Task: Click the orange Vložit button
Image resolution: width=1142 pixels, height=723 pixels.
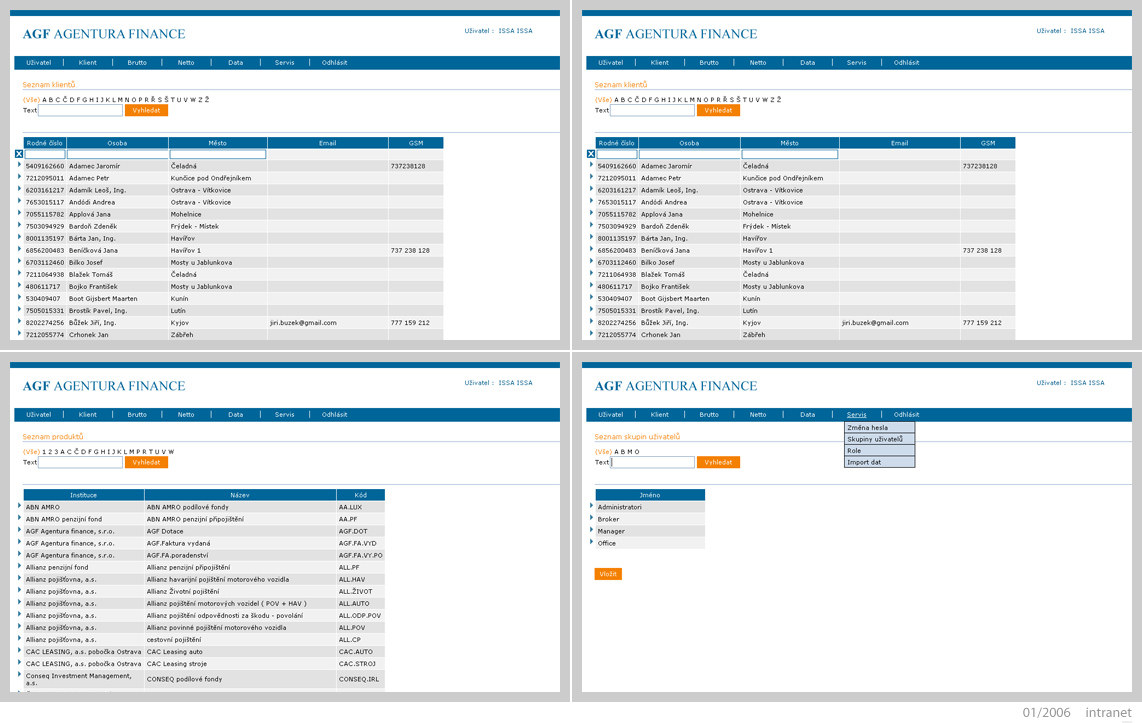Action: [608, 574]
